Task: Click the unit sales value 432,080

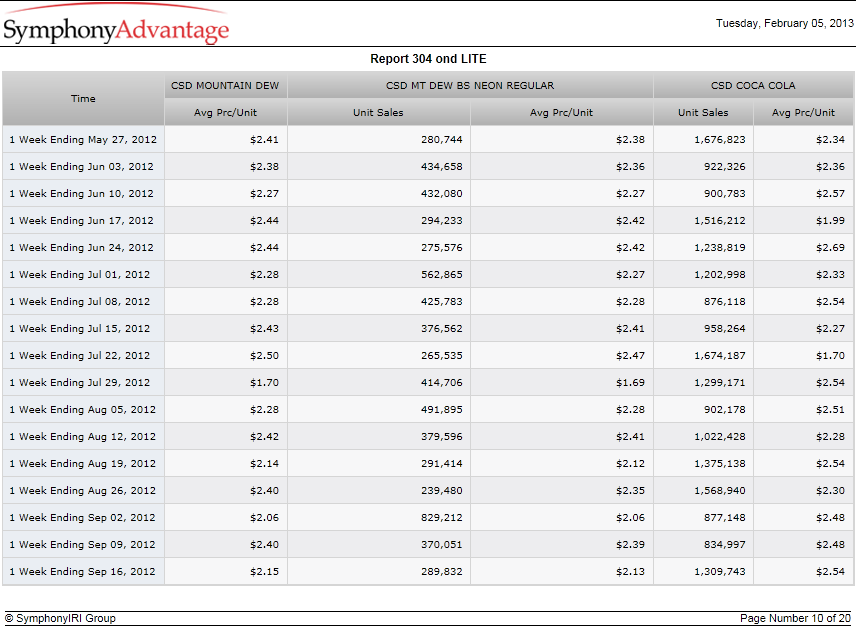Action: pos(442,193)
